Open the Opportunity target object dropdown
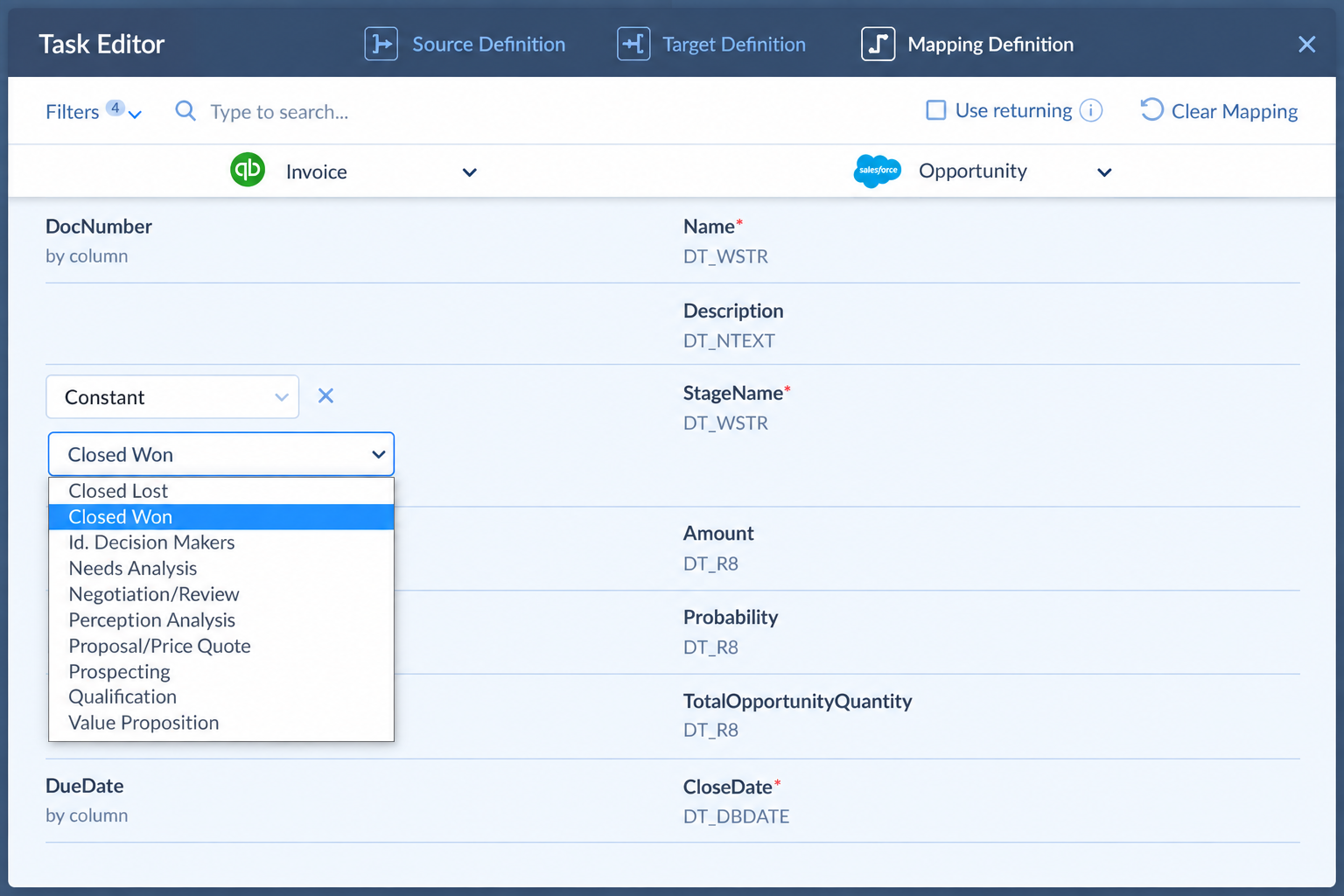The width and height of the screenshot is (1344, 896). [x=1104, y=172]
